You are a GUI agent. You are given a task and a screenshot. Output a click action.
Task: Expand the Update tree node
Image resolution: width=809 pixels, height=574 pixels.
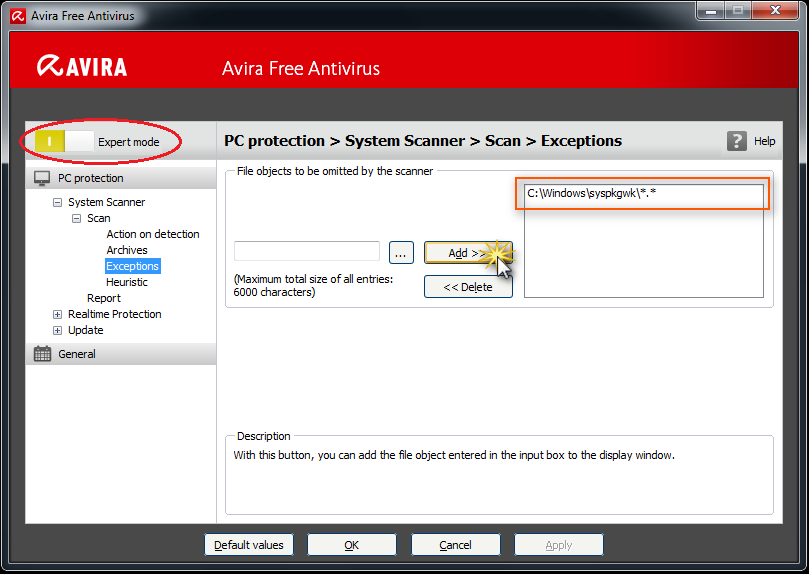coord(57,330)
